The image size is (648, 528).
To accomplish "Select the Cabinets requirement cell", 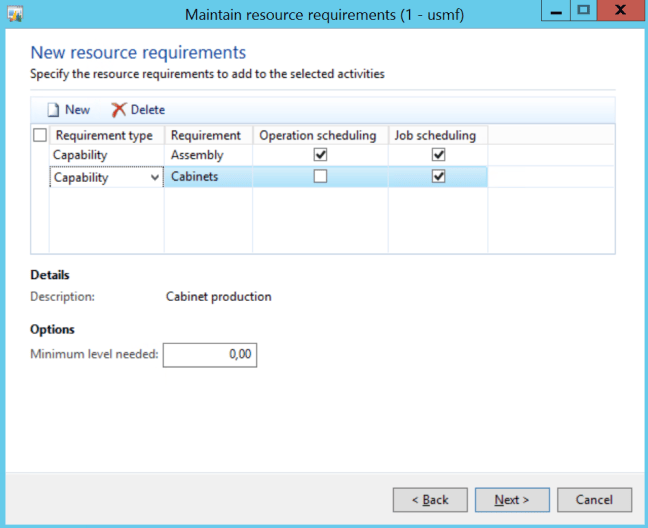I will click(x=209, y=176).
